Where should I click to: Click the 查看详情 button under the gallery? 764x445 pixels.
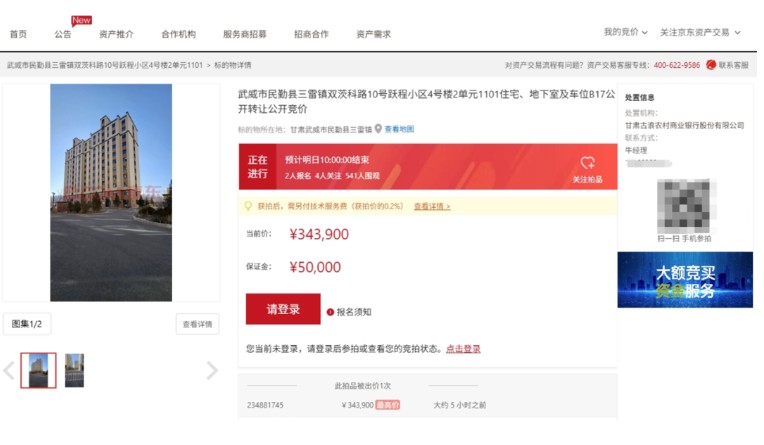pos(197,324)
